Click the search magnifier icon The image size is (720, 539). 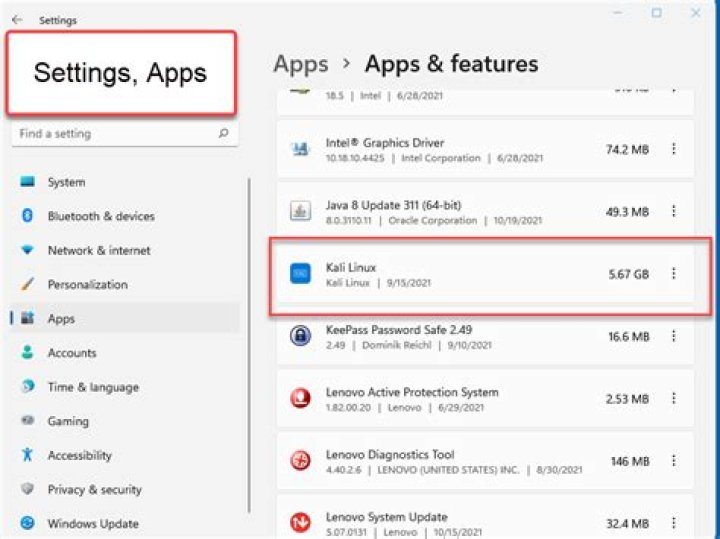coord(223,134)
